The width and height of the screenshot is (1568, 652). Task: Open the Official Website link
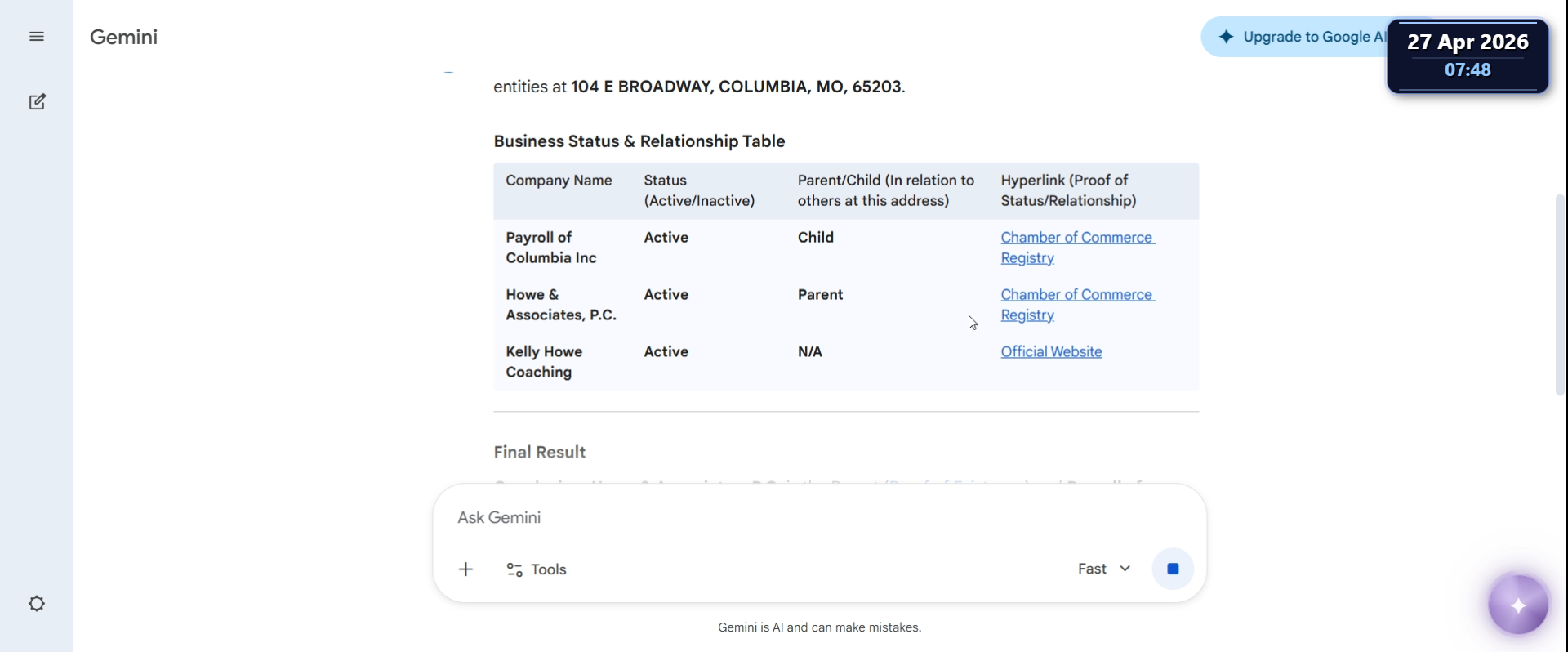pyautogui.click(x=1051, y=352)
